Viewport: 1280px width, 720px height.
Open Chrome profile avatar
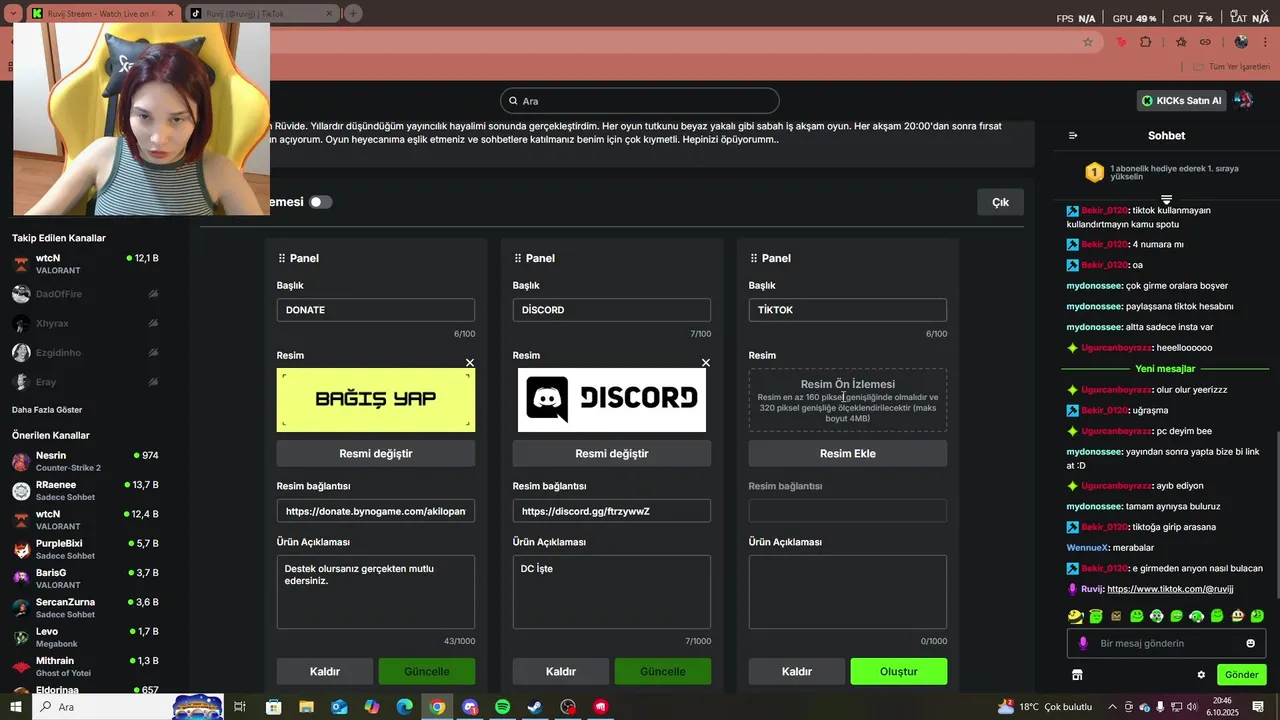coord(1241,42)
